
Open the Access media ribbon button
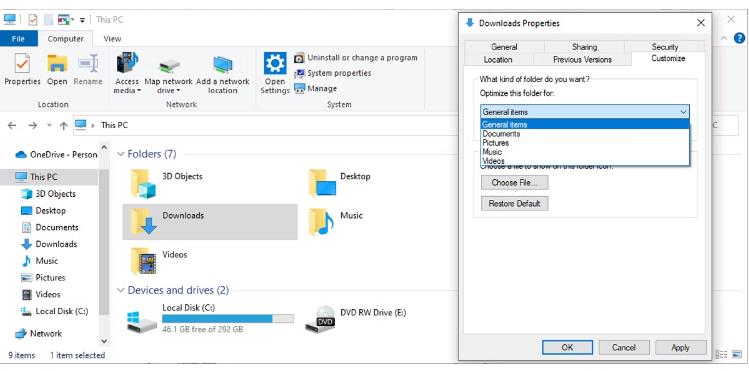tap(127, 73)
